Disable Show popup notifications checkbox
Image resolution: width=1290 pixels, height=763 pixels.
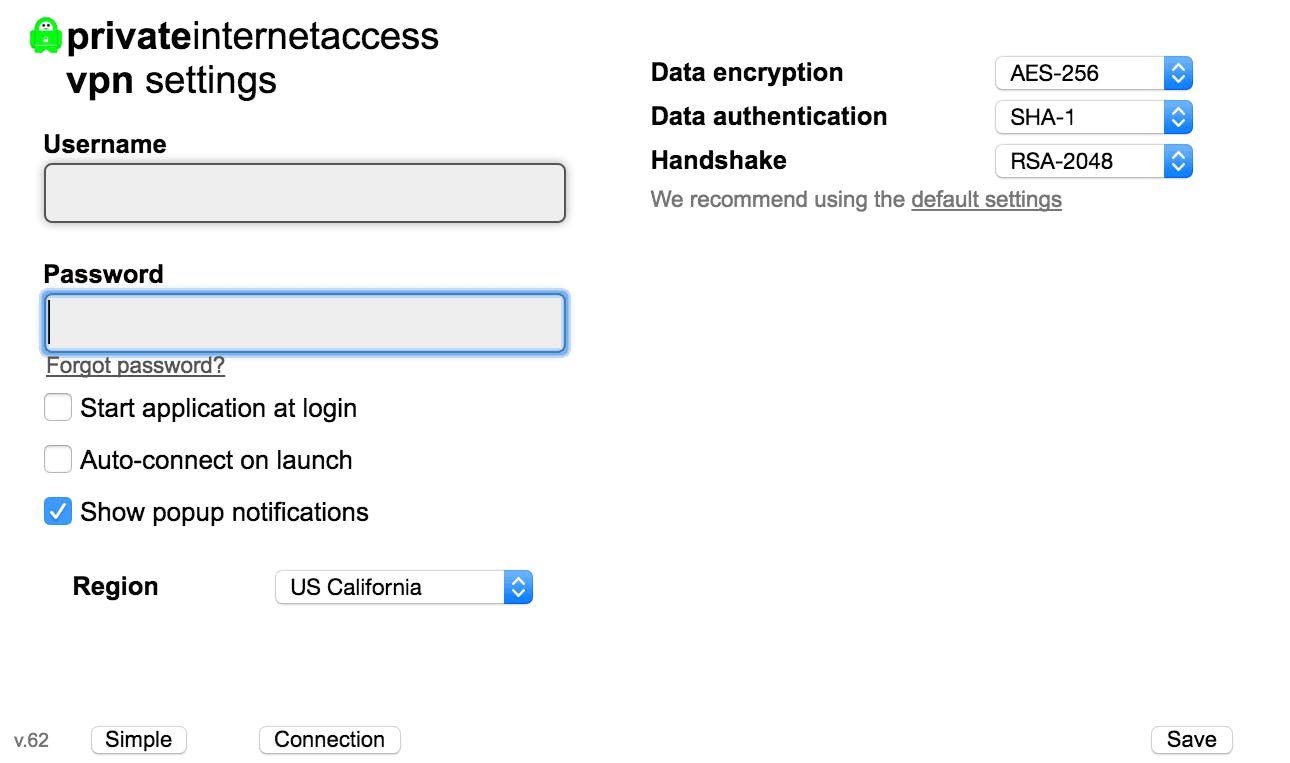(x=58, y=512)
